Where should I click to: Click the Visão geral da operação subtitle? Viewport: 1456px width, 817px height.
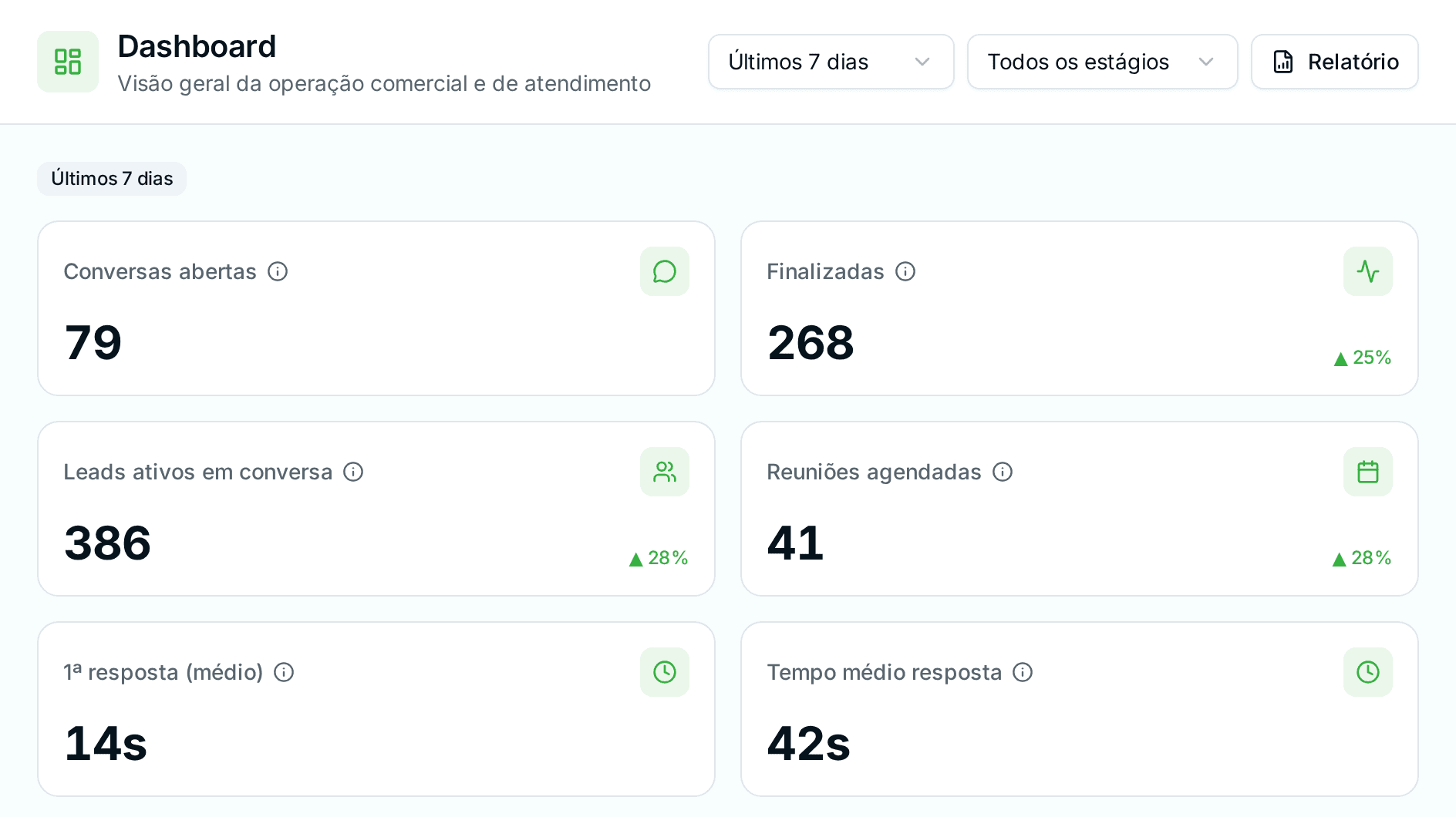coord(384,83)
